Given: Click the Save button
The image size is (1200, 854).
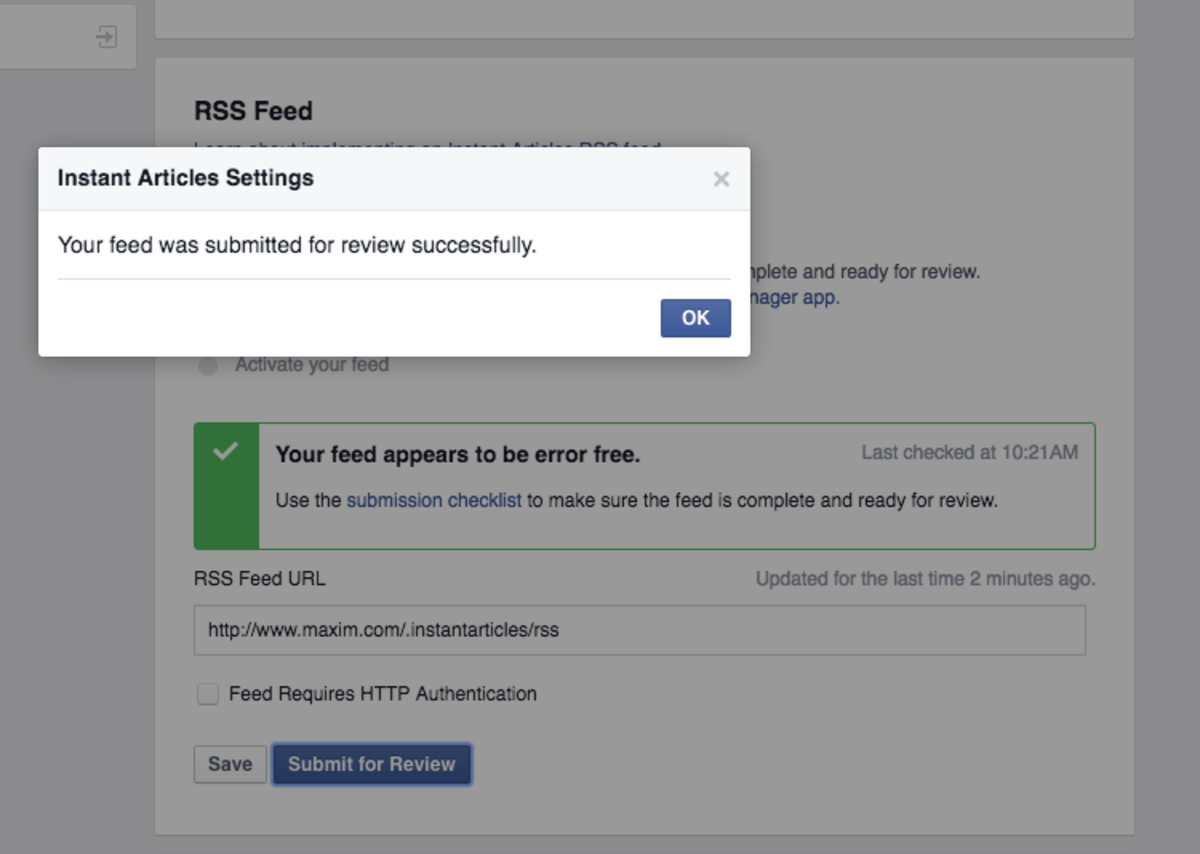Looking at the screenshot, I should 229,764.
